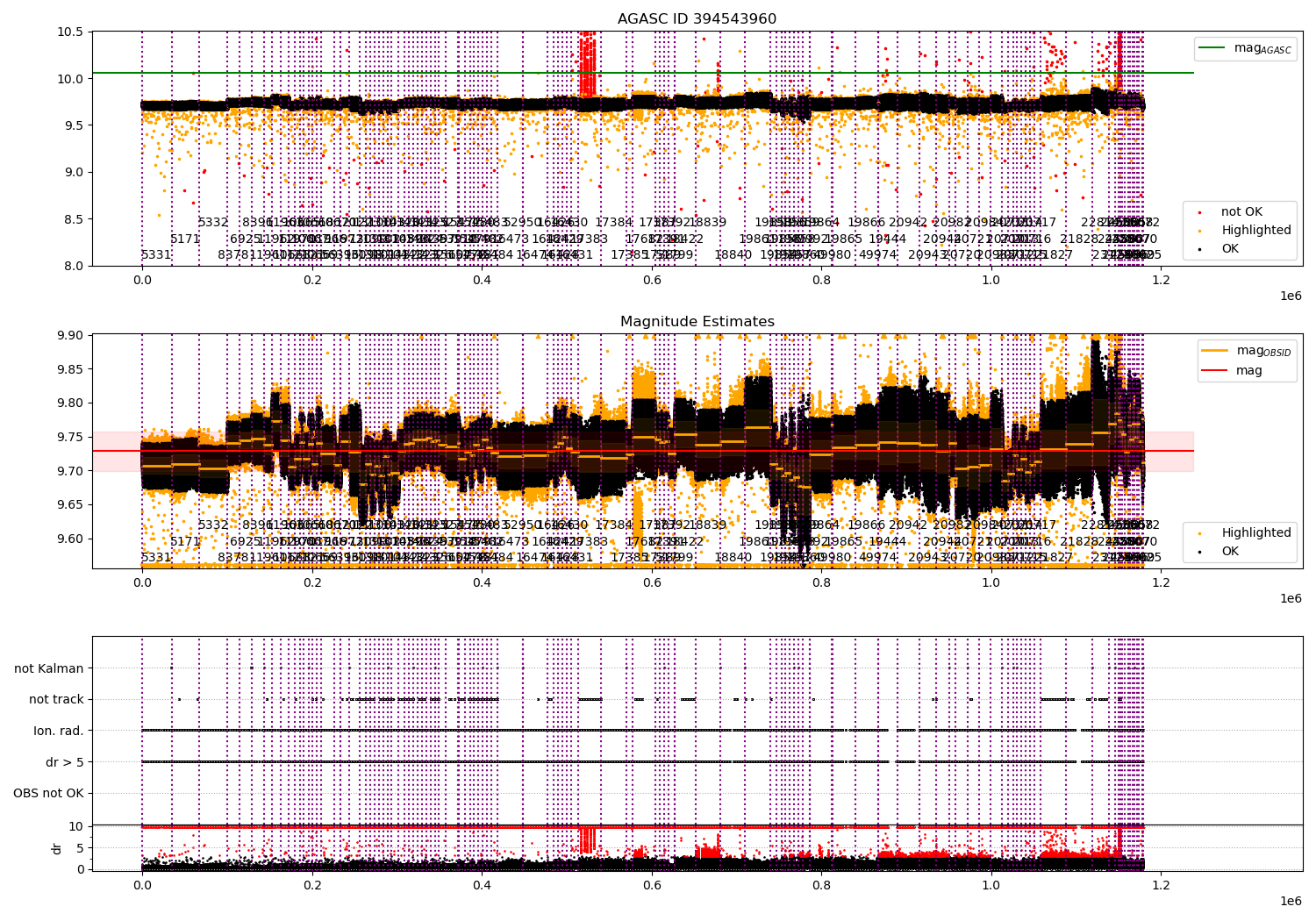Viewport: 1316px width, 921px height.
Task: Click the 0.2 x-tick under the bottom plot
Action: [x=311, y=885]
